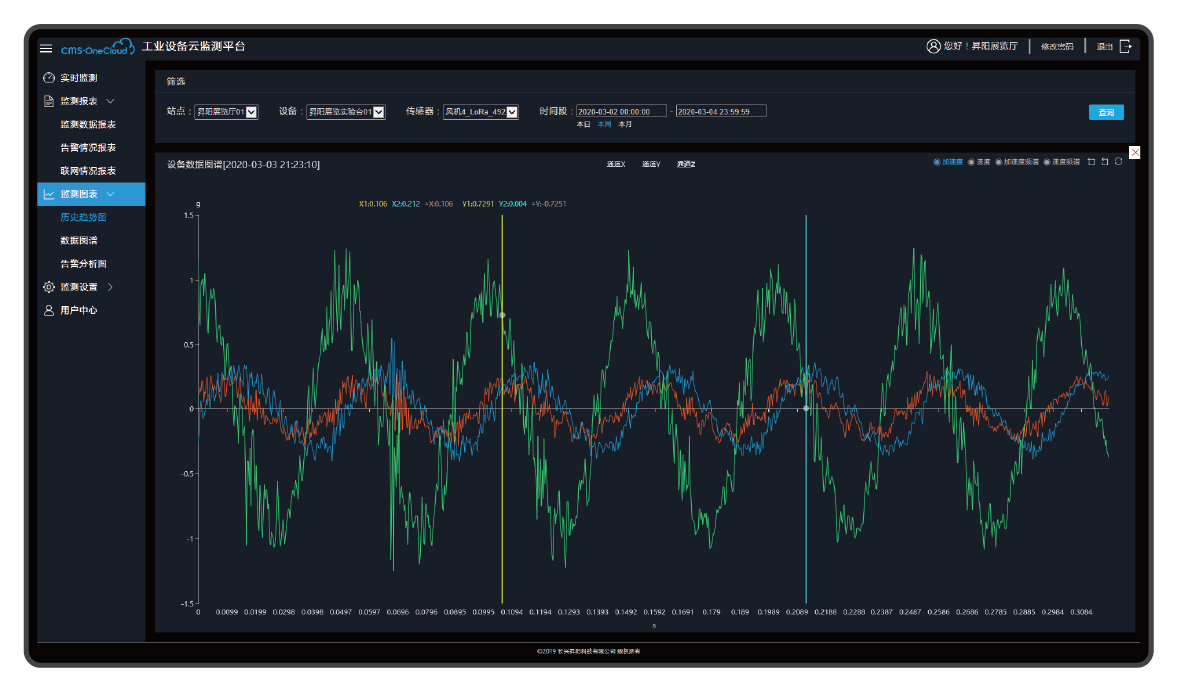Click the blue 查询 button
This screenshot has width=1178, height=692.
tap(1106, 112)
